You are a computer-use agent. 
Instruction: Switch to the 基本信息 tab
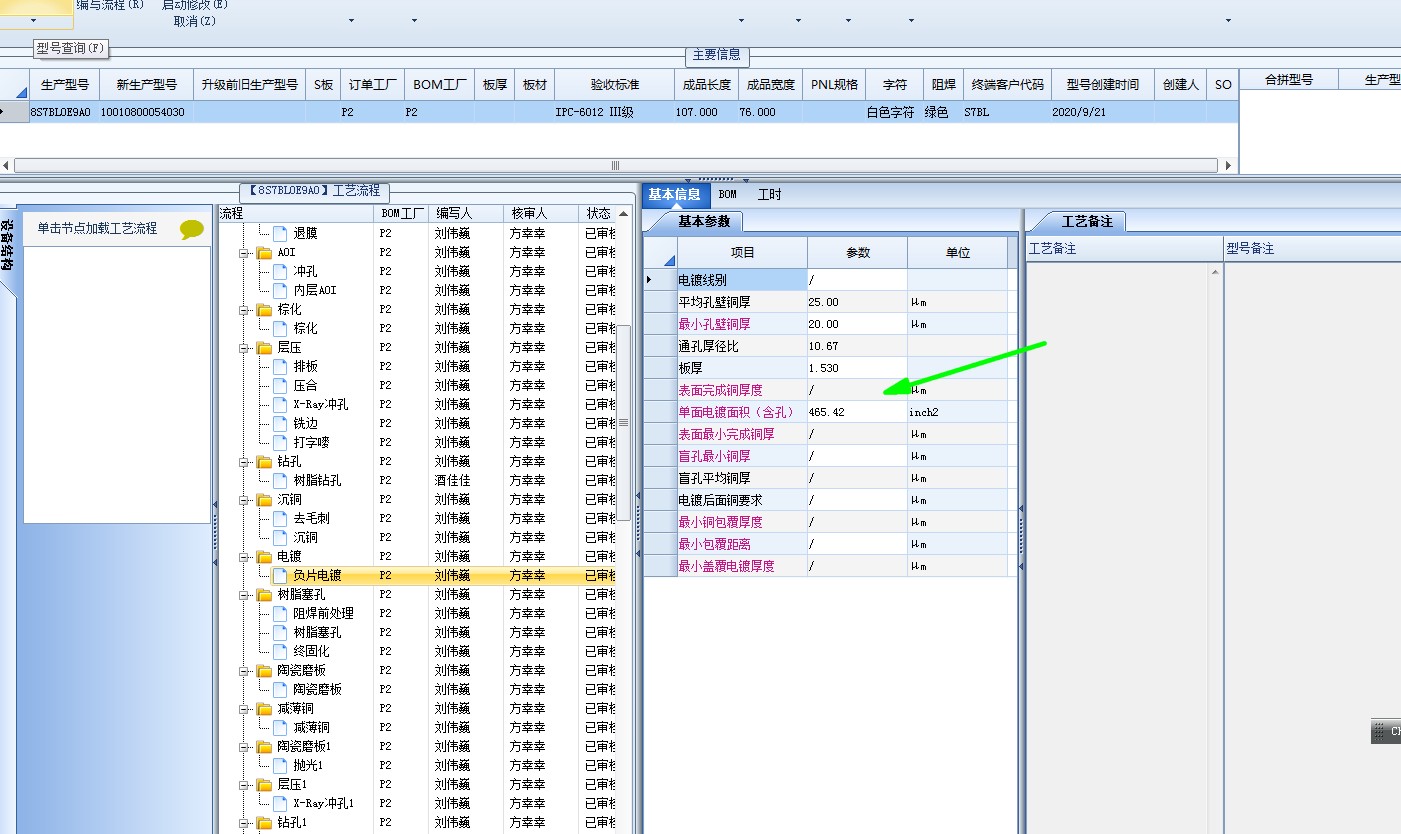674,194
